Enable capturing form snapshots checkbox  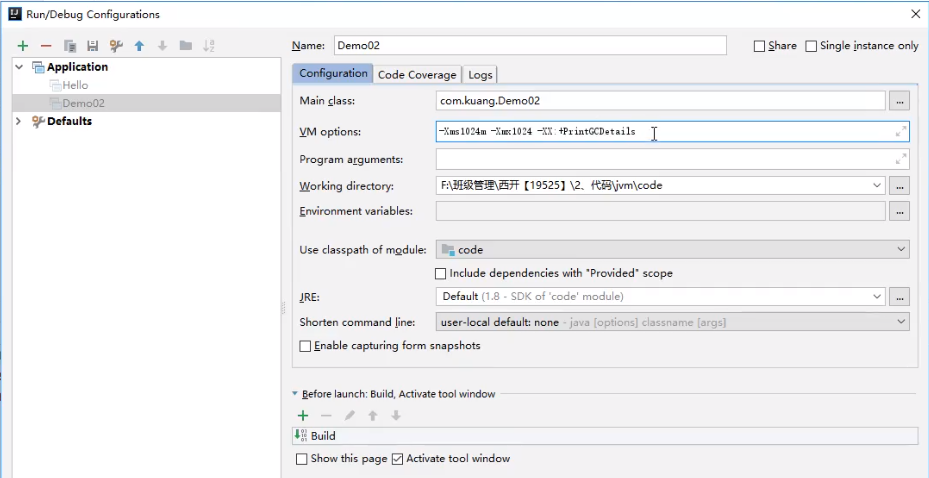[x=305, y=346]
